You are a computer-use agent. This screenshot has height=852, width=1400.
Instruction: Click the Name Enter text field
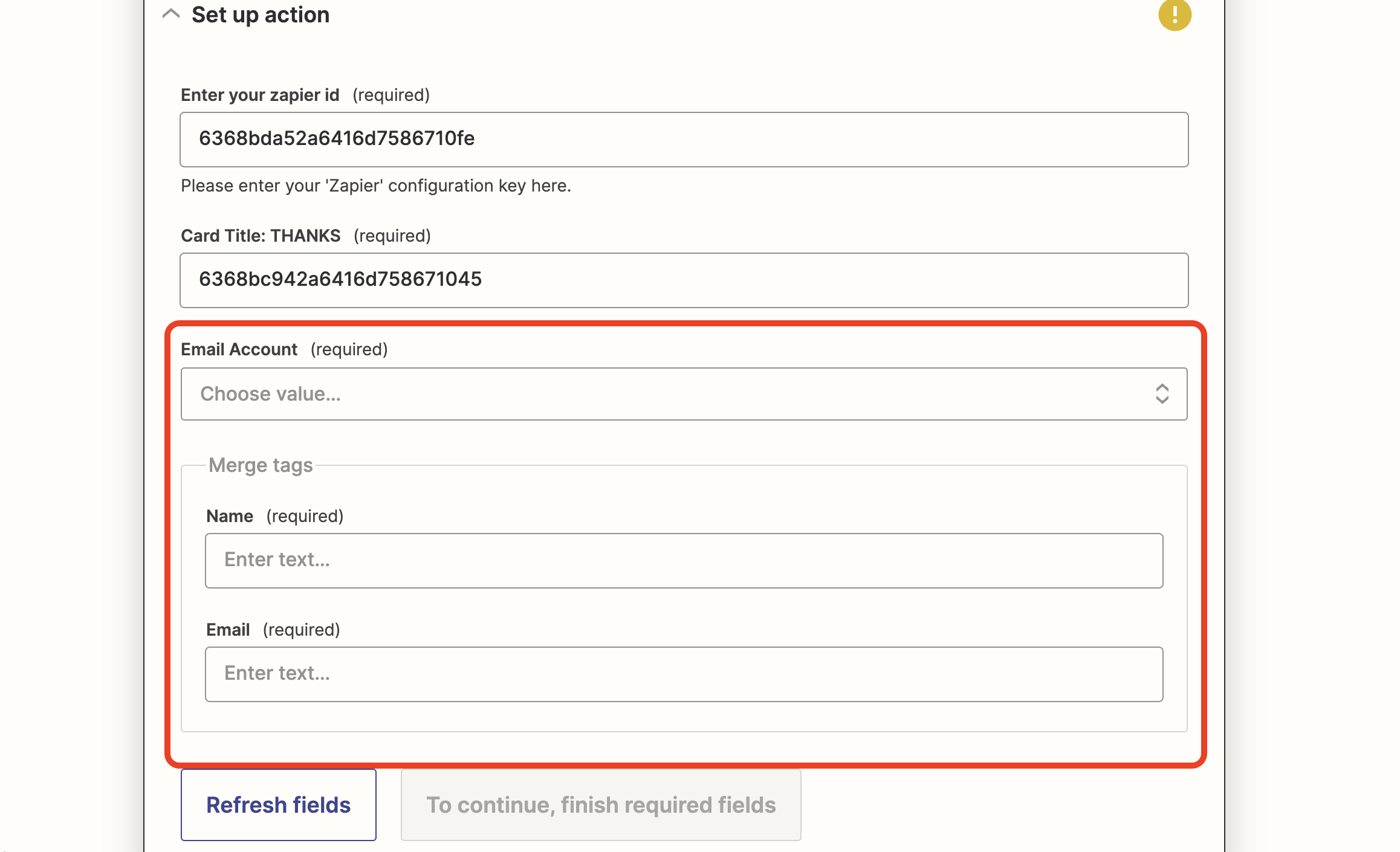point(683,560)
